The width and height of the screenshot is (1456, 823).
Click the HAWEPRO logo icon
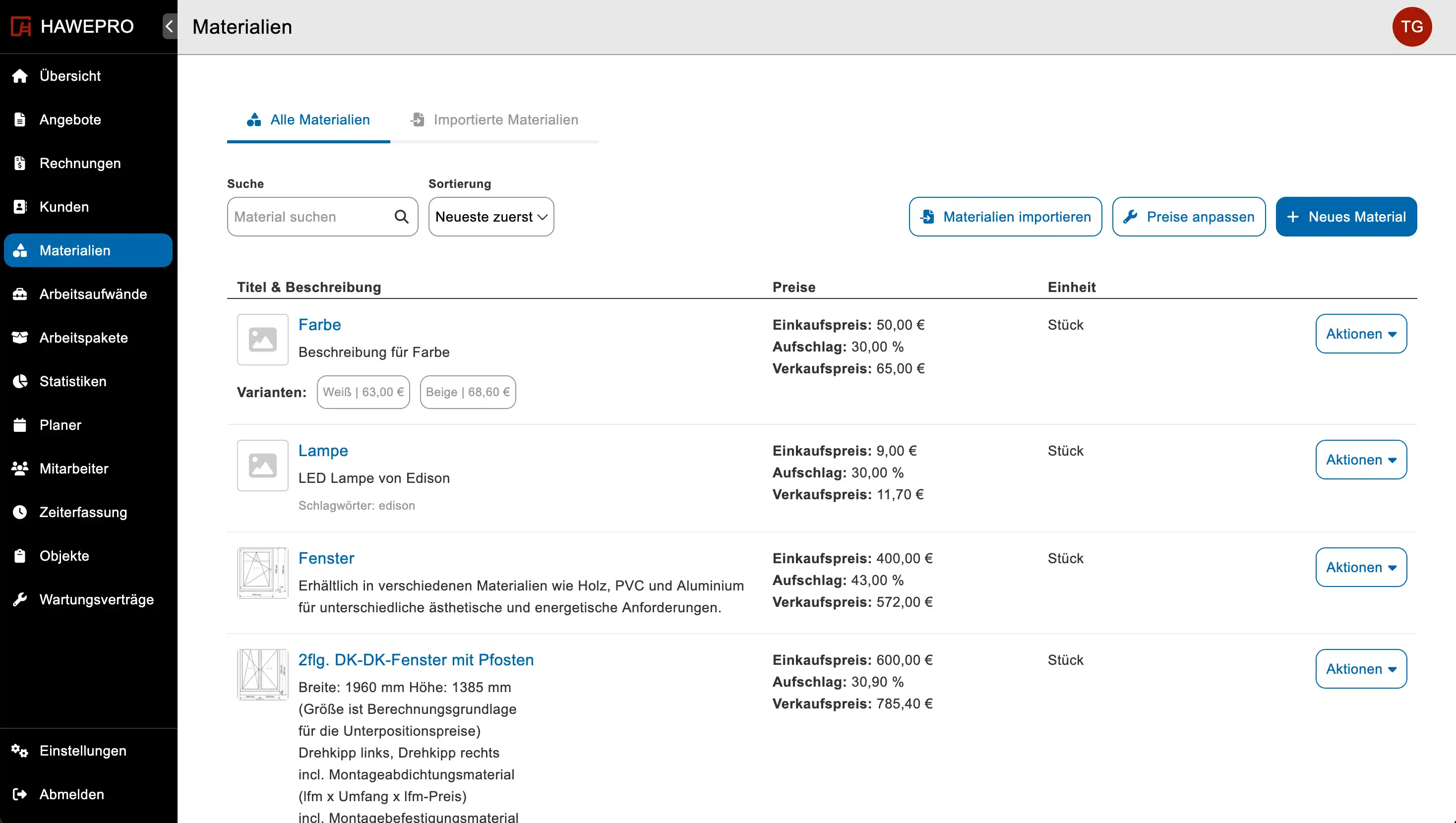coord(21,27)
